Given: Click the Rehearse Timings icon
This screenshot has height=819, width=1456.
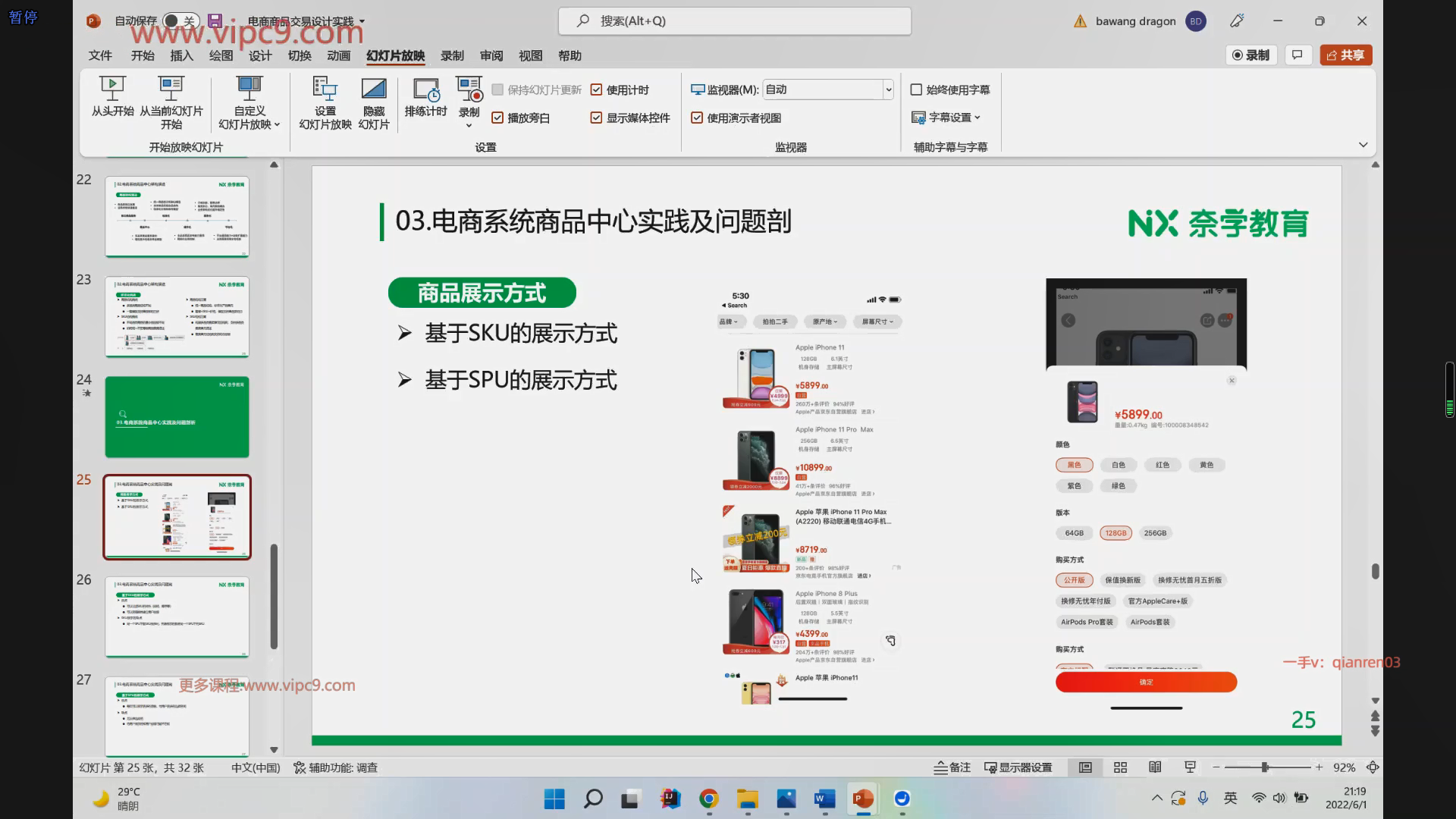Looking at the screenshot, I should (x=425, y=89).
